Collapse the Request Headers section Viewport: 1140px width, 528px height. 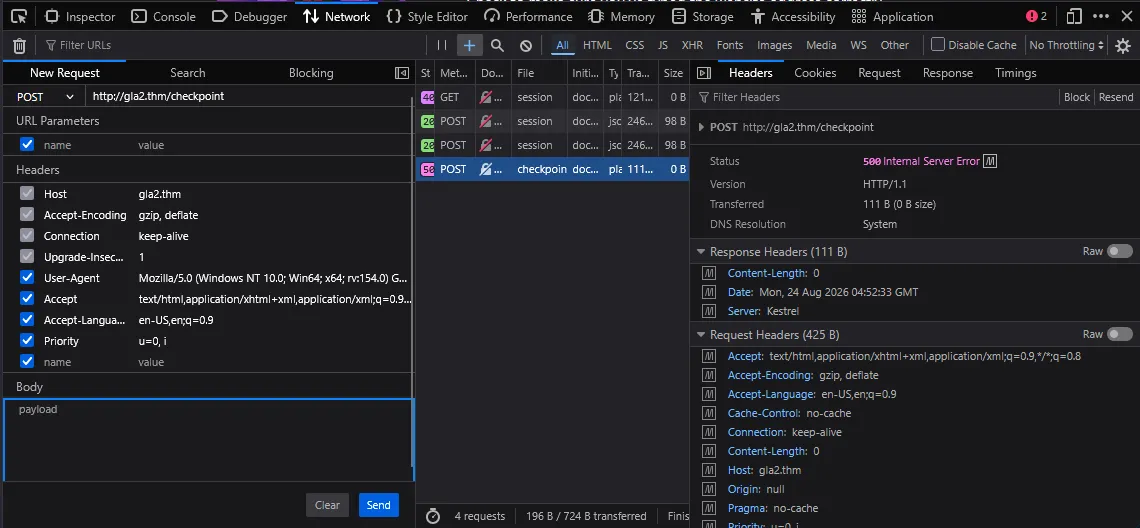pyautogui.click(x=701, y=335)
